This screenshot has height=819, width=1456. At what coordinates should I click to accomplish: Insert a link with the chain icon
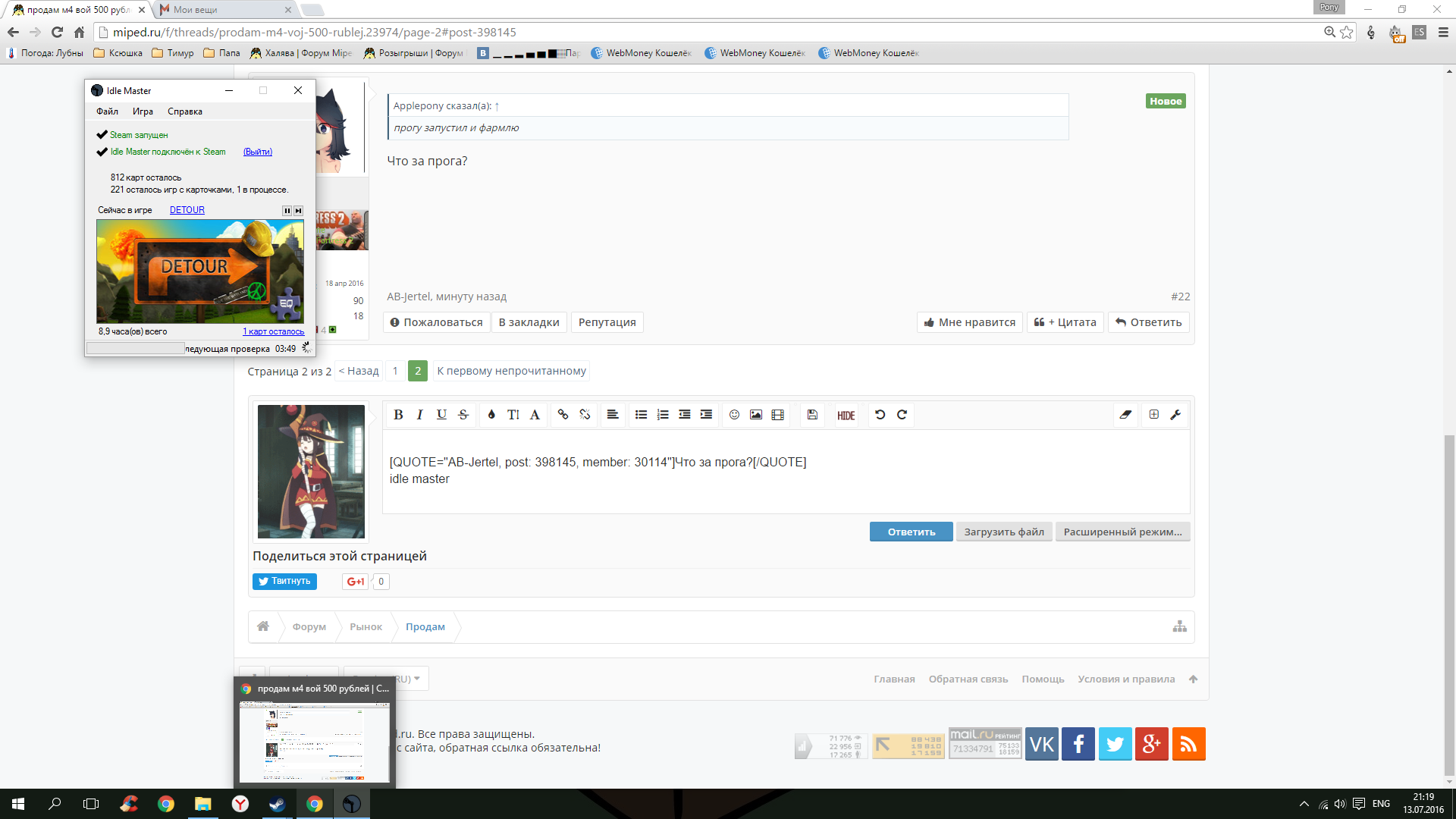[563, 415]
